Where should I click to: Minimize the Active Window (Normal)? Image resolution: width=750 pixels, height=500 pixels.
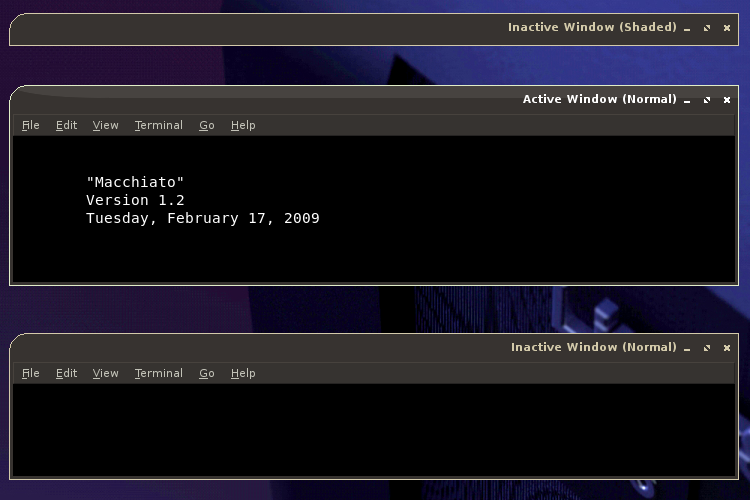tap(687, 100)
